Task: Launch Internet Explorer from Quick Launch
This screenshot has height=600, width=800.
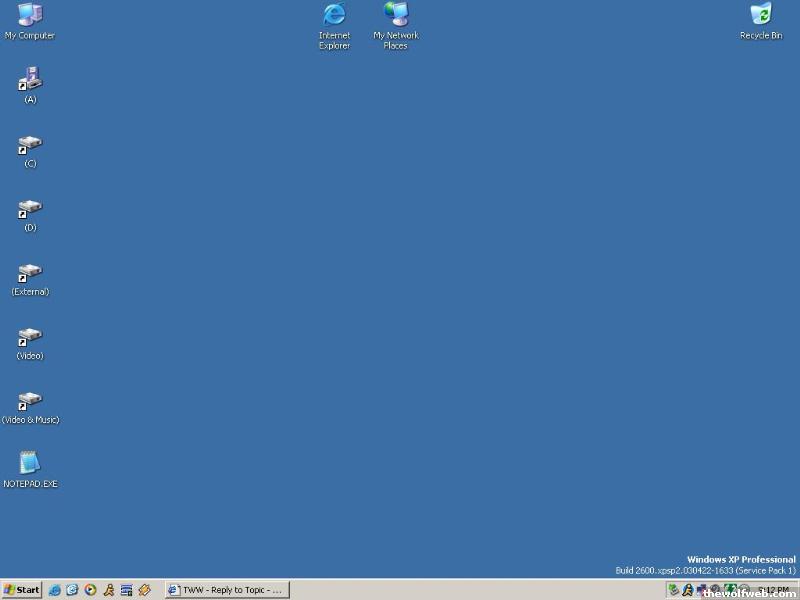Action: click(x=55, y=590)
